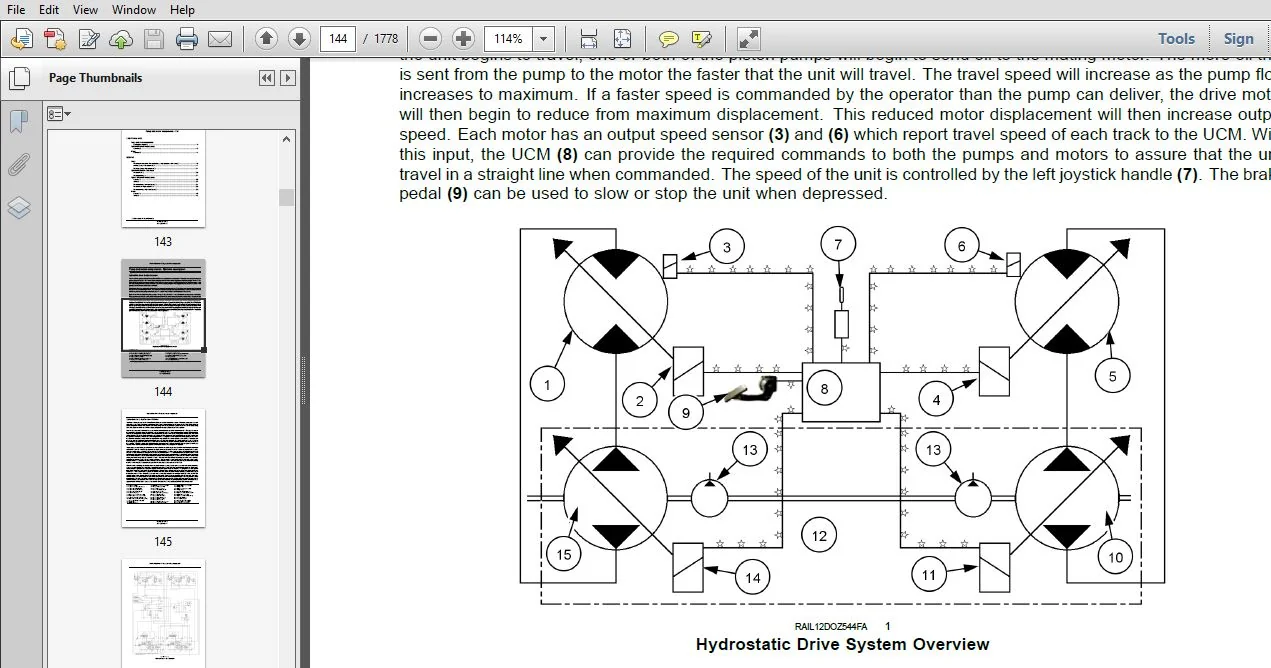This screenshot has height=668, width=1271.
Task: Zoom out with the minus button
Action: (x=431, y=39)
